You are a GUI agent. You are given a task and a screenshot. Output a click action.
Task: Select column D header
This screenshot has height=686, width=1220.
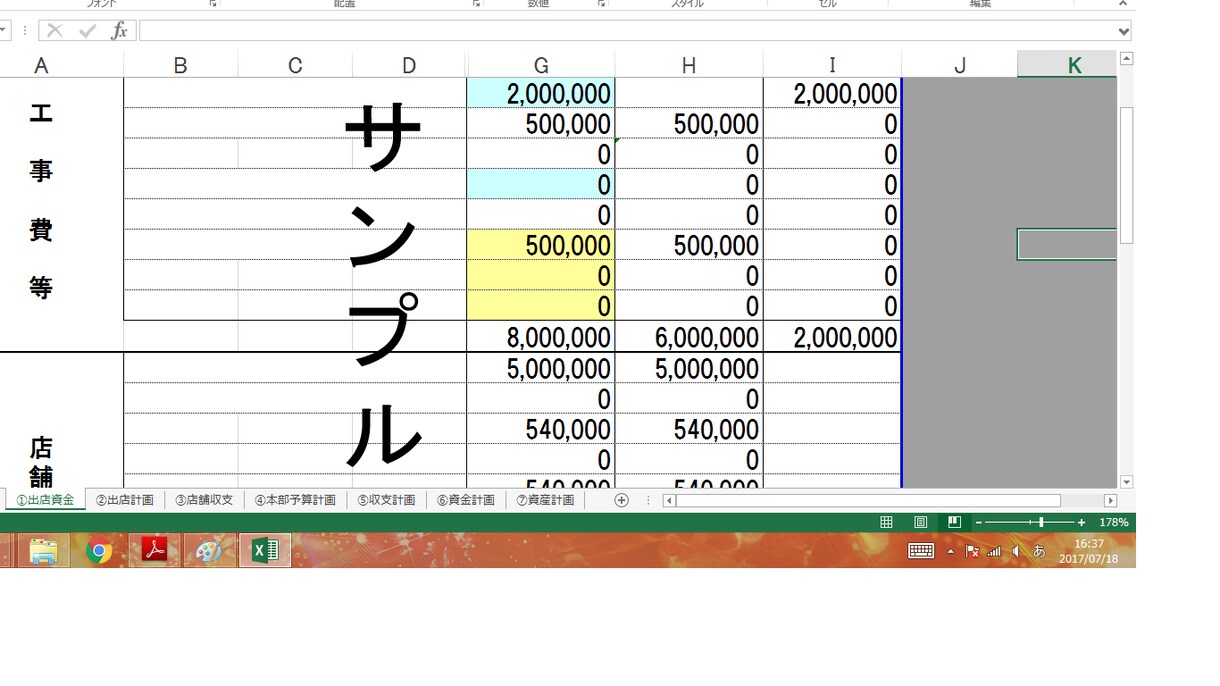click(409, 65)
